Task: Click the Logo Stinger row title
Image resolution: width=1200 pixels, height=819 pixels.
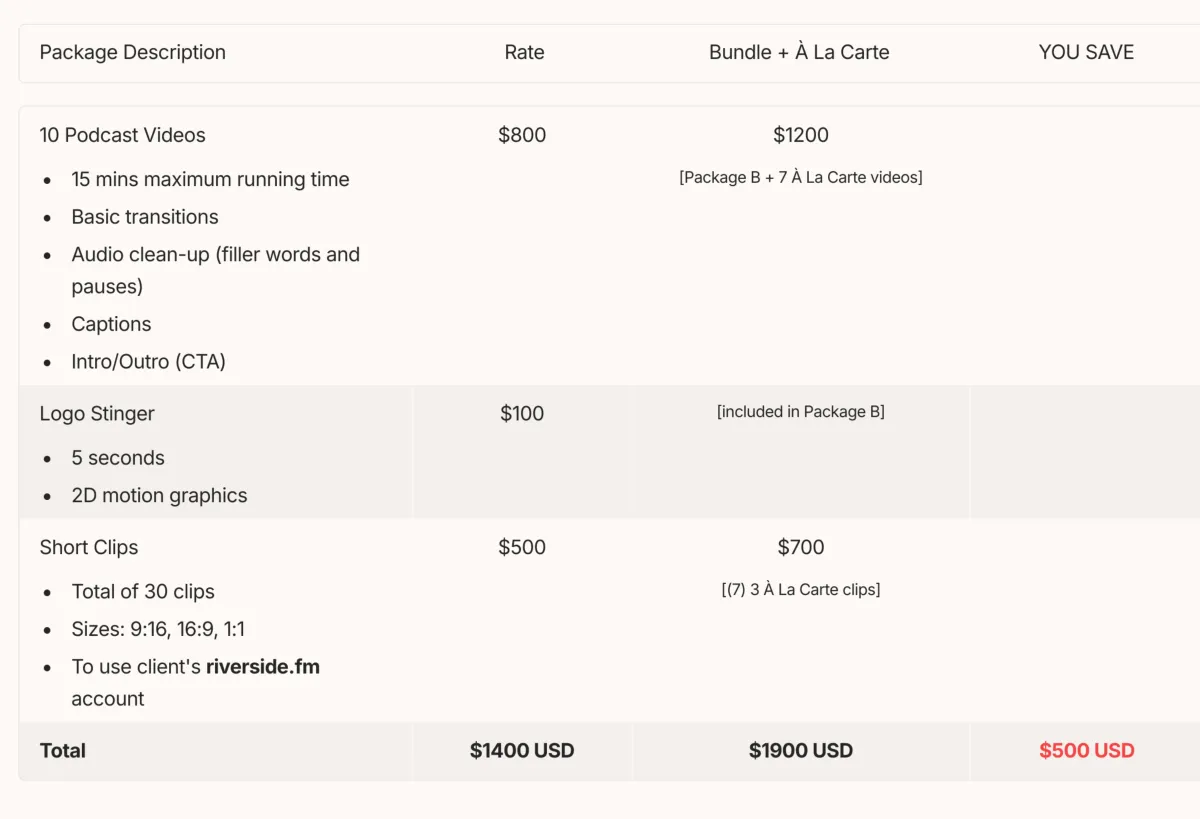Action: pos(97,413)
